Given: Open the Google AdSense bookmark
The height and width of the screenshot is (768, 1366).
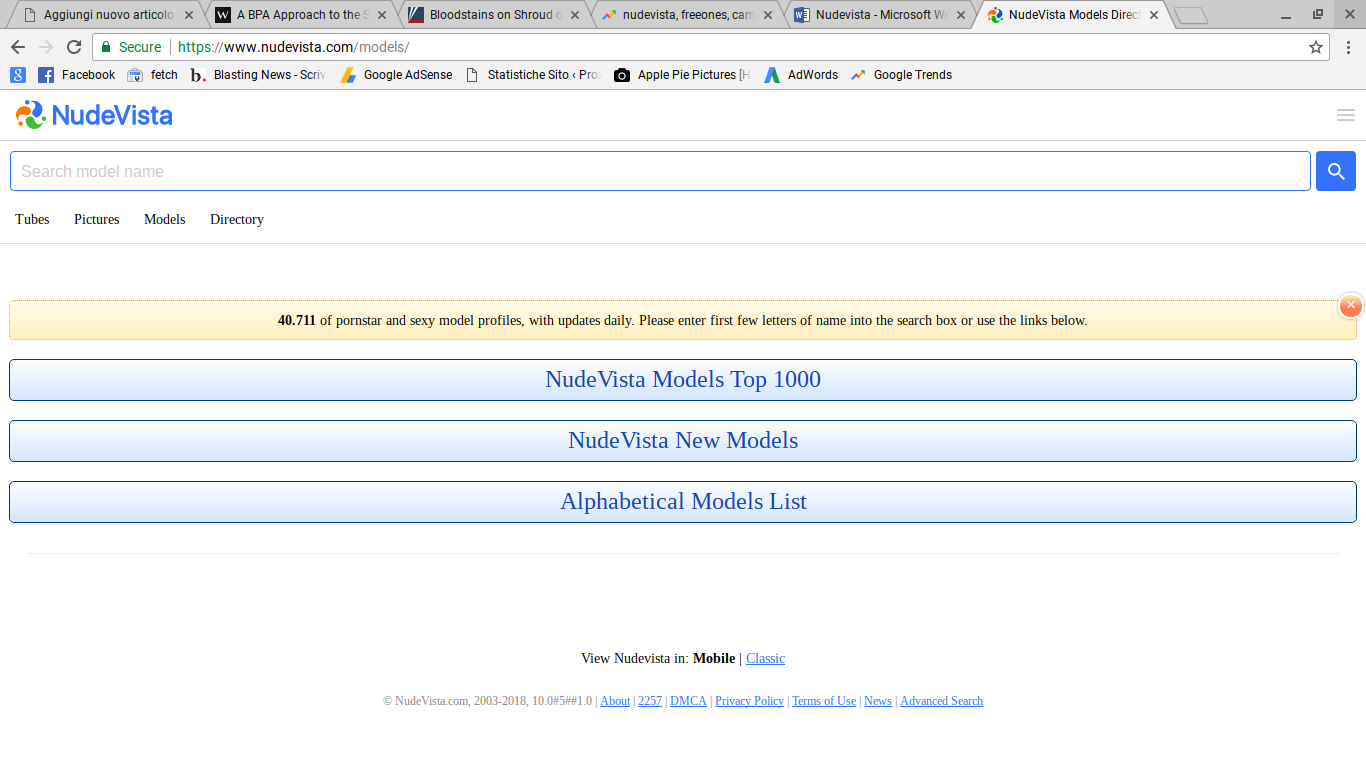Looking at the screenshot, I should 396,75.
